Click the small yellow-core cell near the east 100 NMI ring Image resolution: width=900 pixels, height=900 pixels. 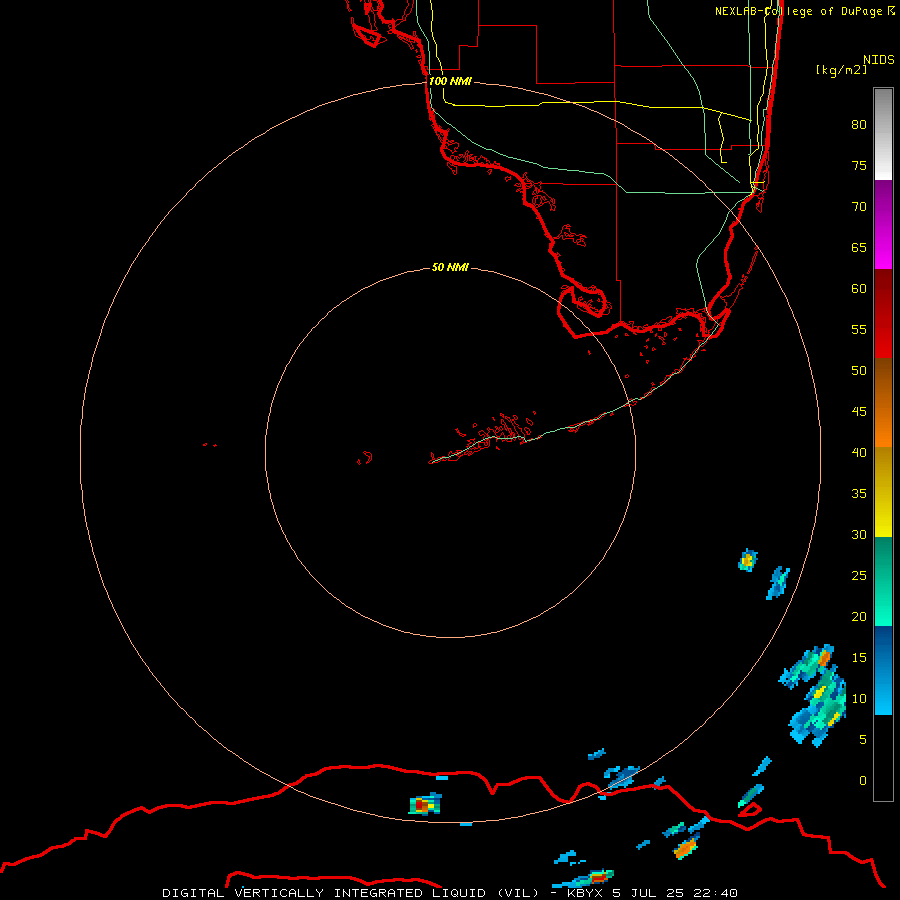[747, 560]
